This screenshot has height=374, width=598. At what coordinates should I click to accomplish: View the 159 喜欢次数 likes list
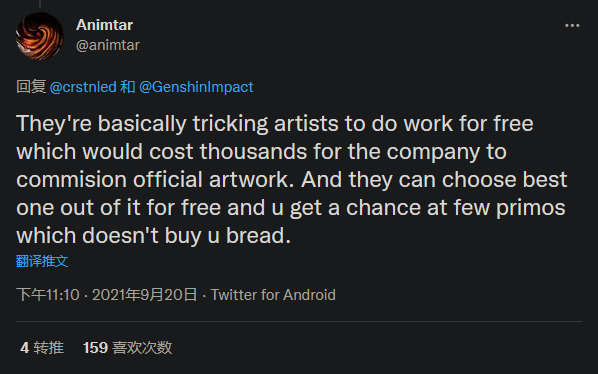[x=127, y=348]
